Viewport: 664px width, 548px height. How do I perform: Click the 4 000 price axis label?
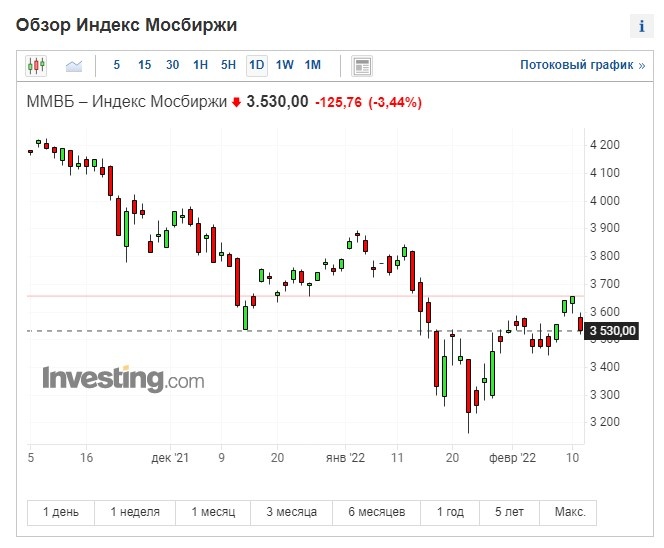coord(605,200)
